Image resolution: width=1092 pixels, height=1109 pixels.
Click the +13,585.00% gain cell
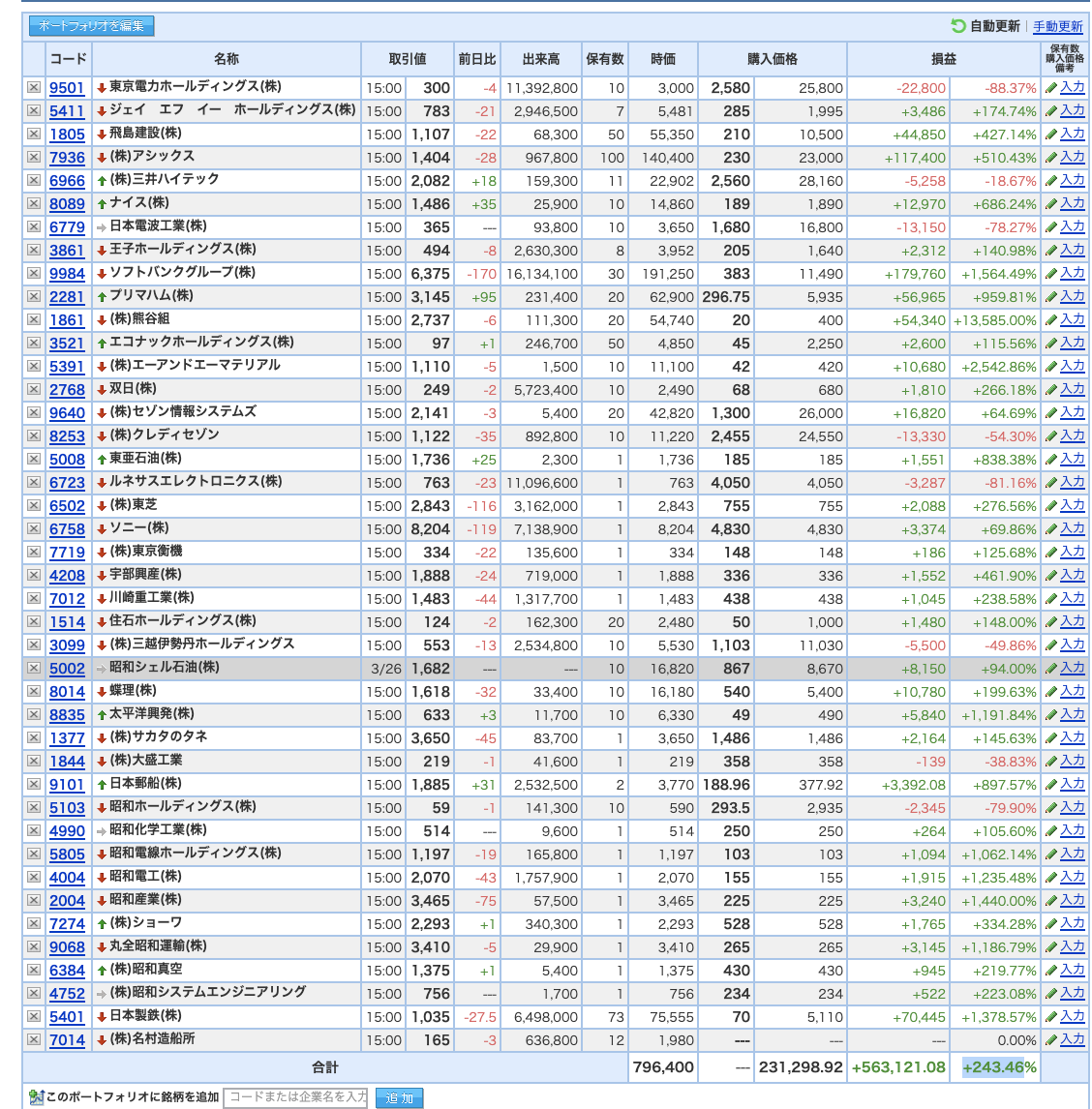(994, 320)
